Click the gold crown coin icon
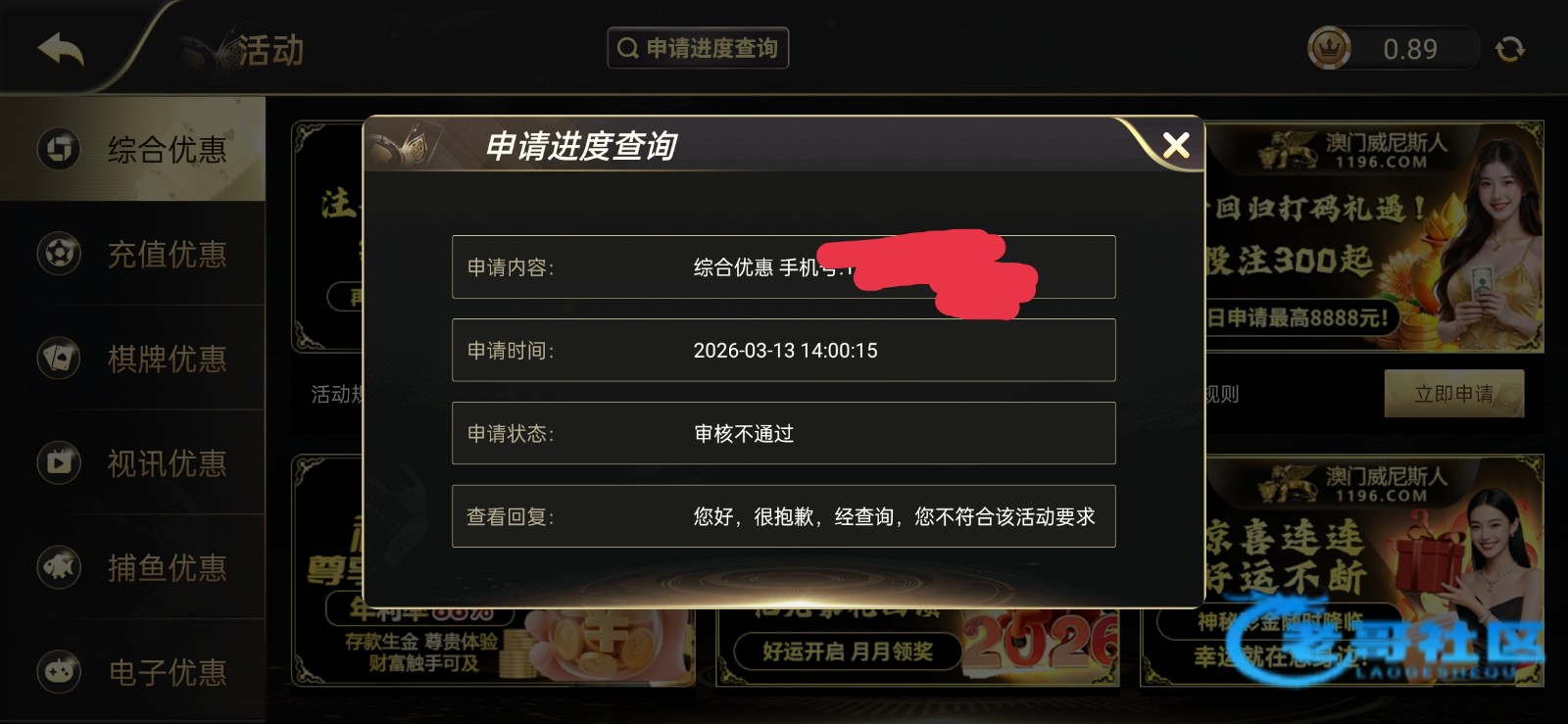Screen dimensions: 1568x724 [1329, 48]
